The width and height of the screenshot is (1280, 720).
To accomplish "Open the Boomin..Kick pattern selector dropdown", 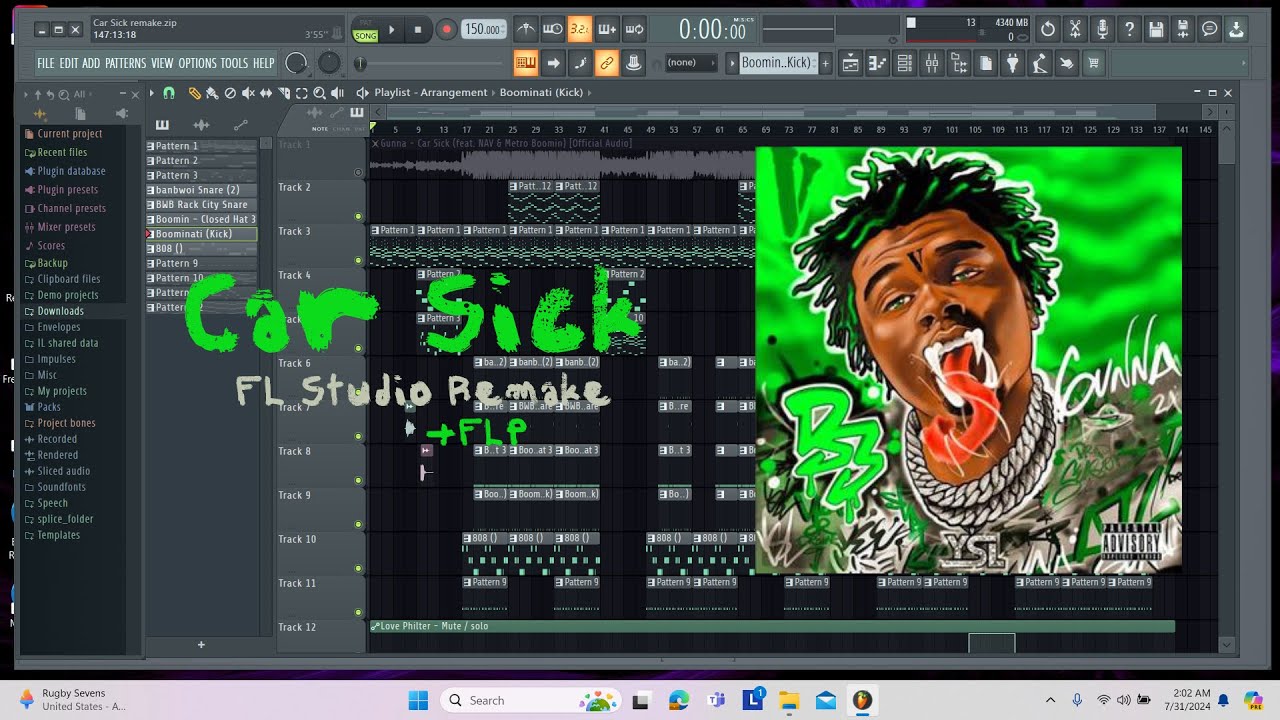I will tap(777, 63).
